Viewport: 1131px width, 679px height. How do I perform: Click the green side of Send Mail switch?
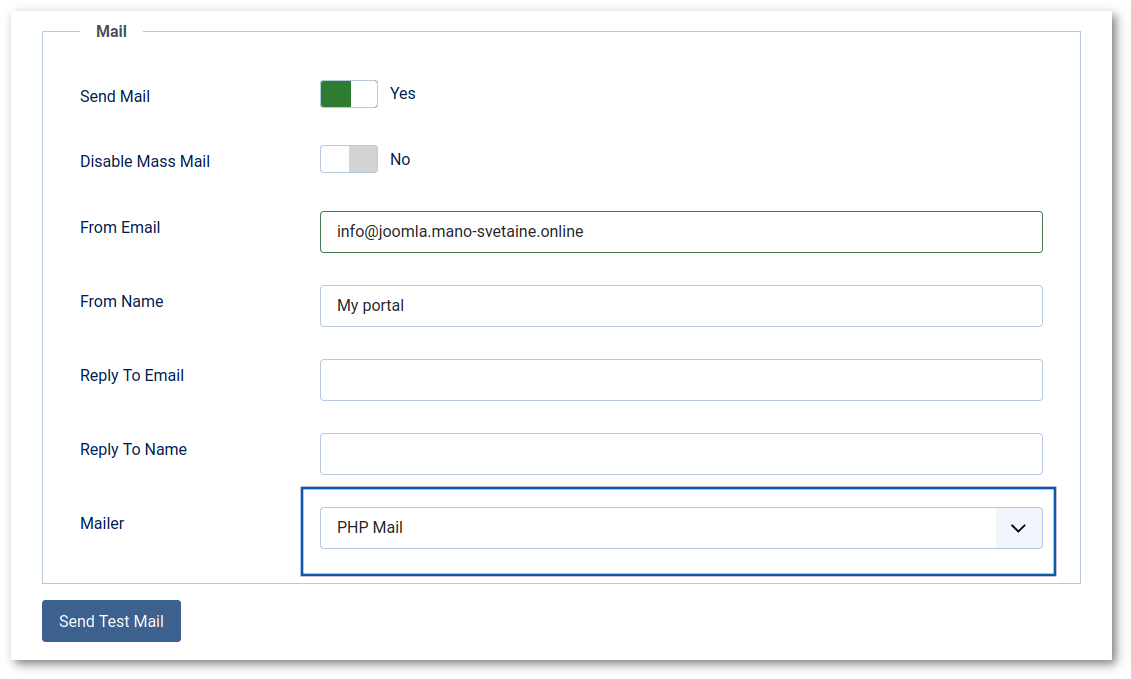pyautogui.click(x=335, y=94)
